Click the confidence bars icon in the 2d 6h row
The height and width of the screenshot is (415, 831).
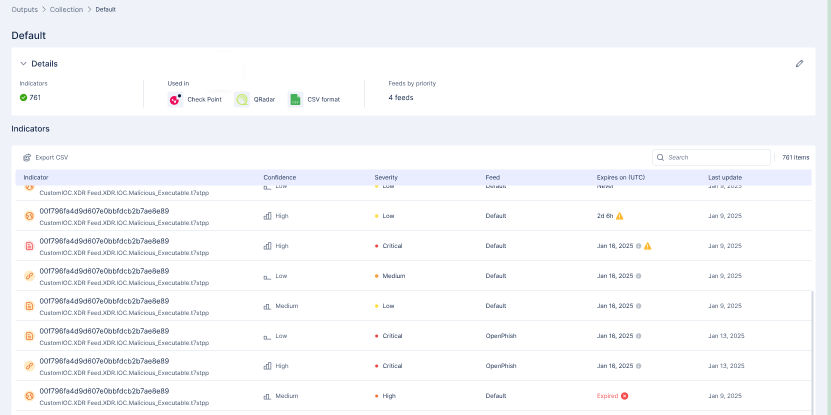268,216
